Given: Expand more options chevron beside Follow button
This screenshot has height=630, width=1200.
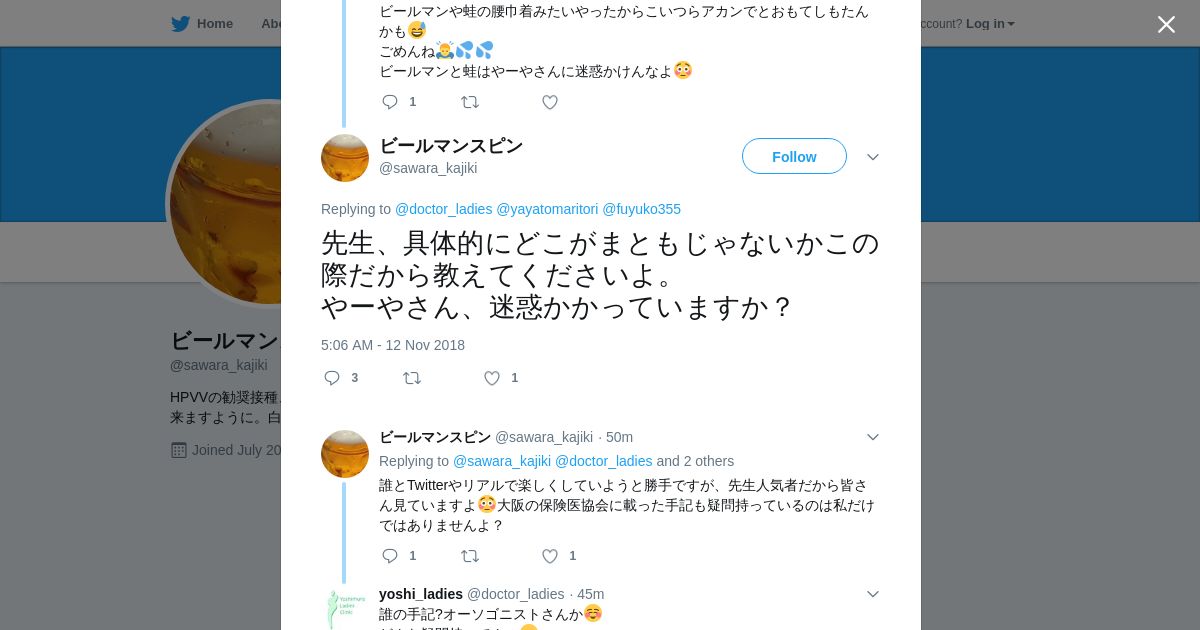Looking at the screenshot, I should pyautogui.click(x=872, y=157).
